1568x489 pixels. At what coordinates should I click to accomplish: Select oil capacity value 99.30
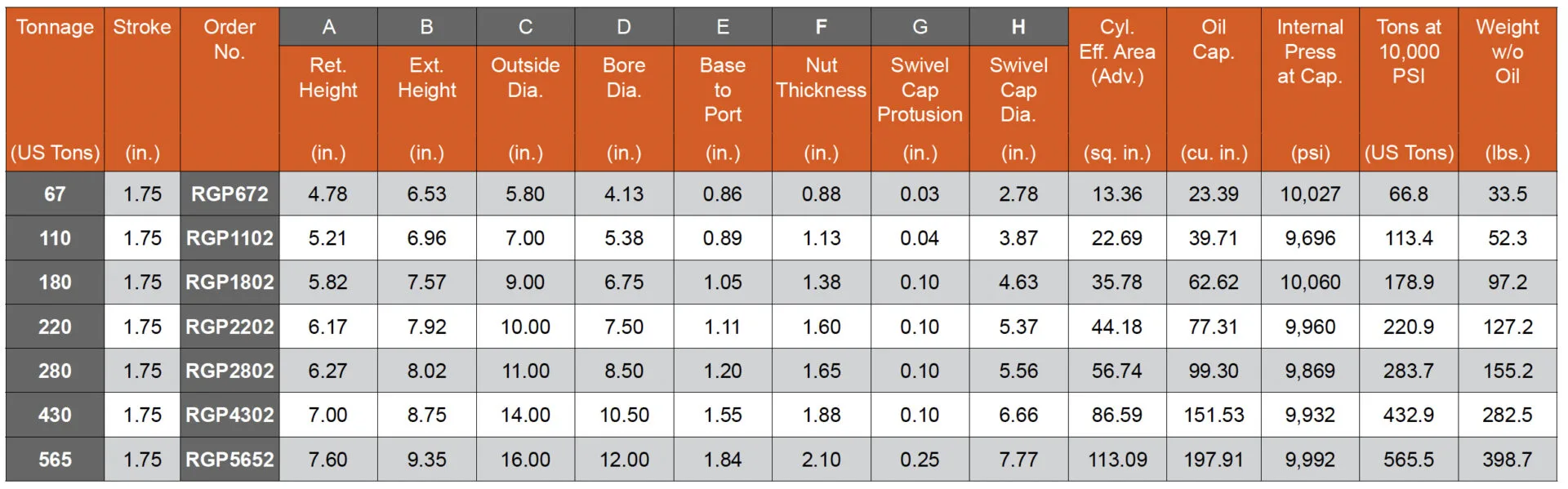[x=1214, y=371]
